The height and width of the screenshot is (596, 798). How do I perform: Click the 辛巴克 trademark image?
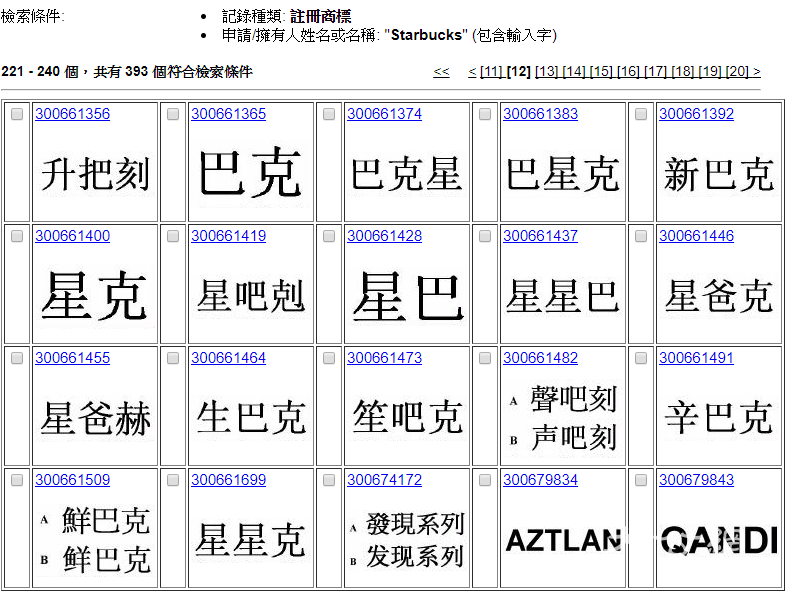pyautogui.click(x=719, y=417)
